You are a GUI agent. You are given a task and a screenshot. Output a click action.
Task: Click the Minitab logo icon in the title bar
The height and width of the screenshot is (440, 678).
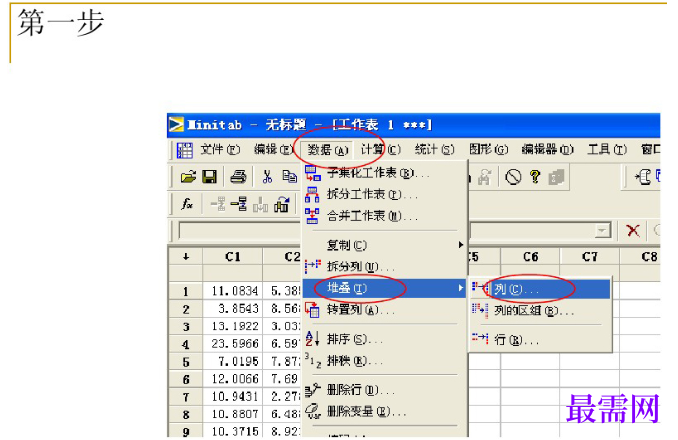click(x=176, y=124)
